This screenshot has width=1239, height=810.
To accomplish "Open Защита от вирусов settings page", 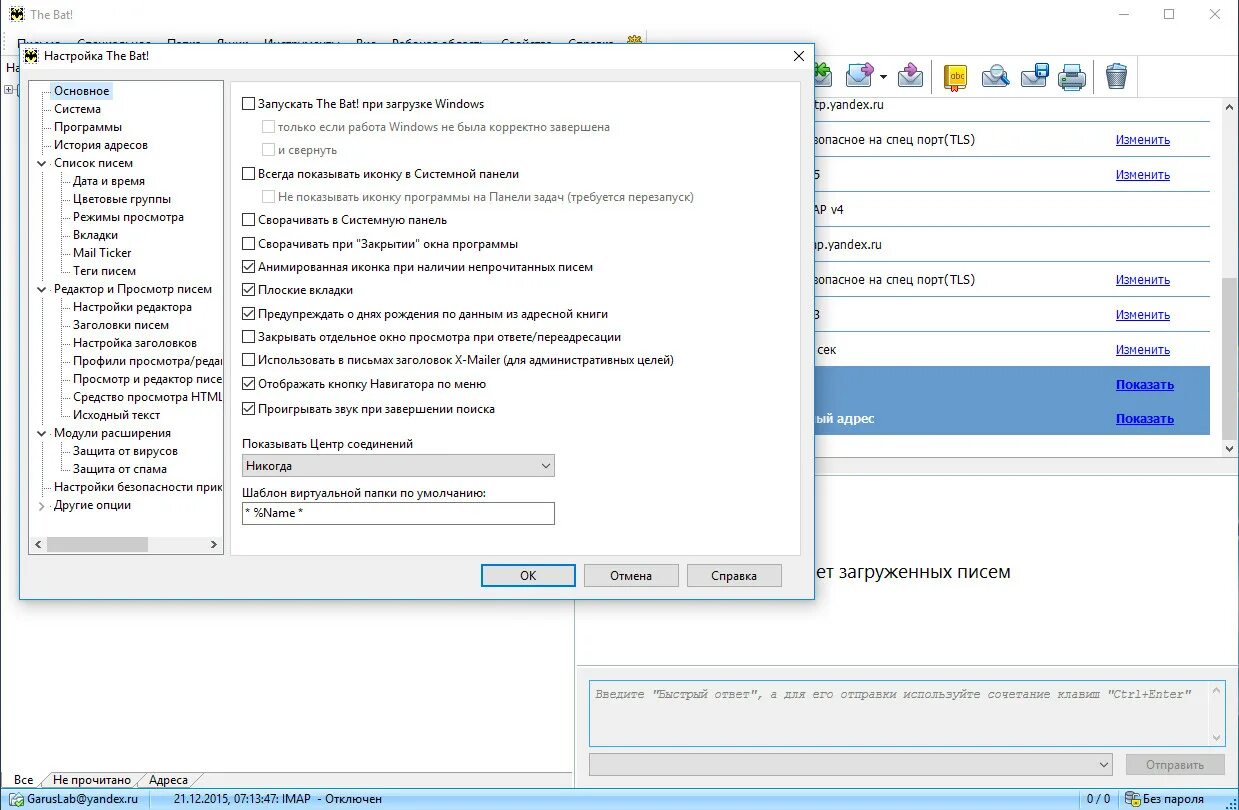I will [x=125, y=451].
